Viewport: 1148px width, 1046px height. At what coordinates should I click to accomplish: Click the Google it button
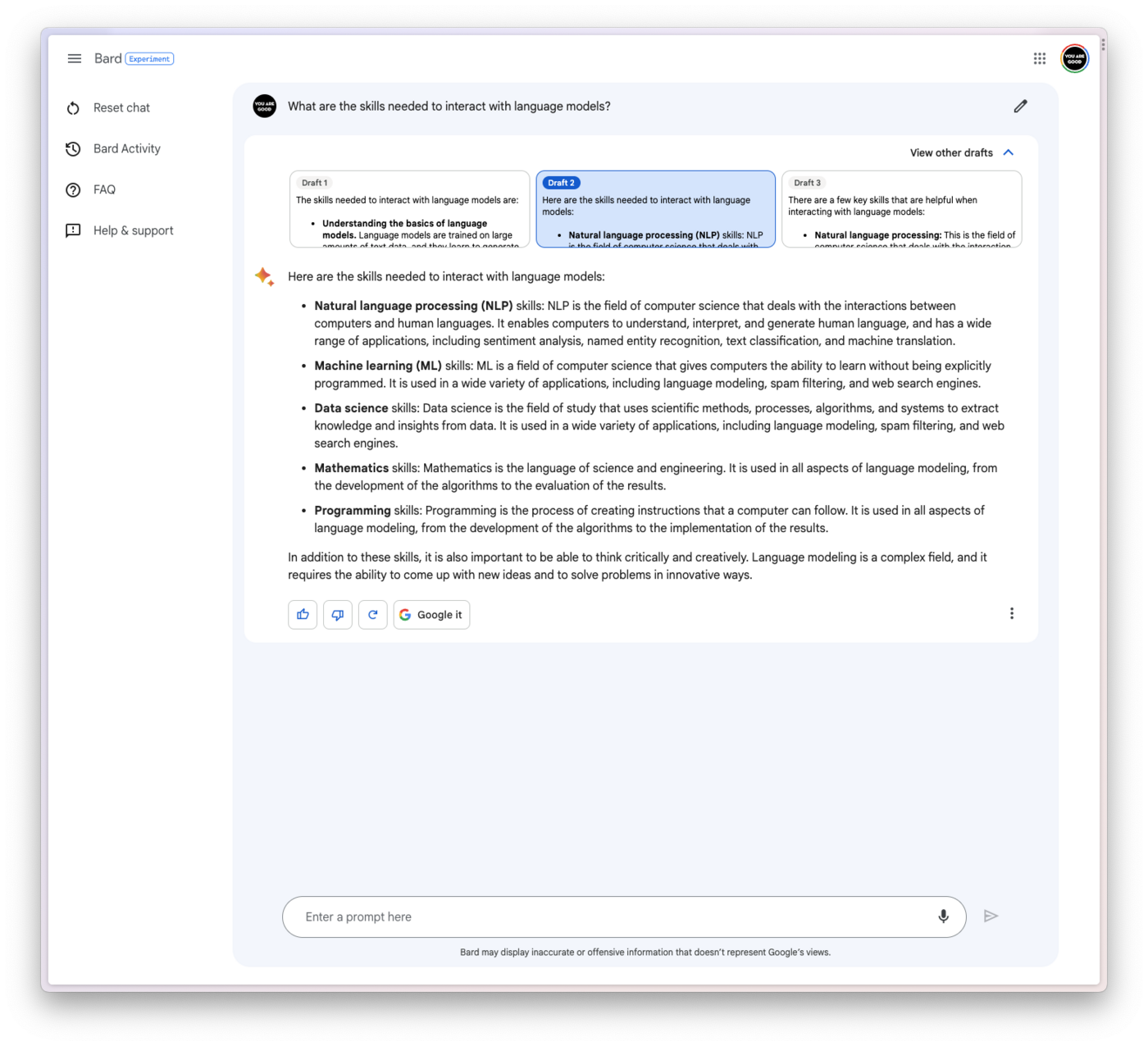coord(431,615)
